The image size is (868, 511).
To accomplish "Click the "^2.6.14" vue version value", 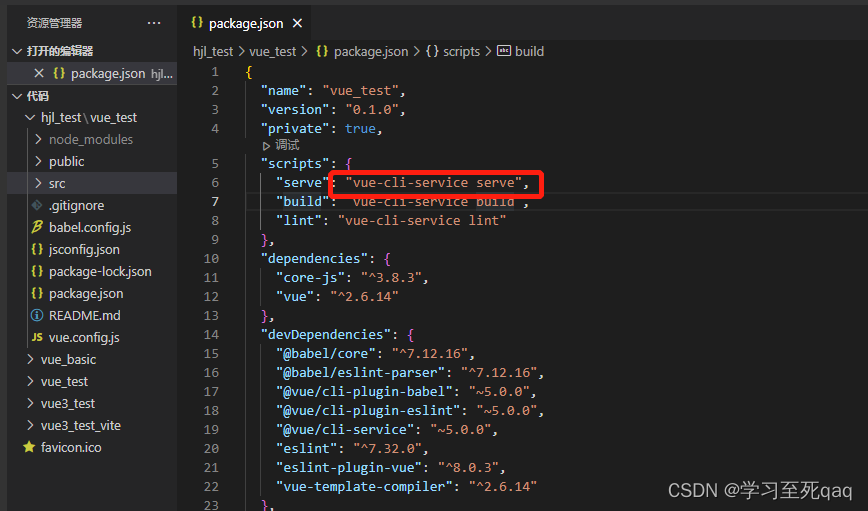I will pos(364,297).
